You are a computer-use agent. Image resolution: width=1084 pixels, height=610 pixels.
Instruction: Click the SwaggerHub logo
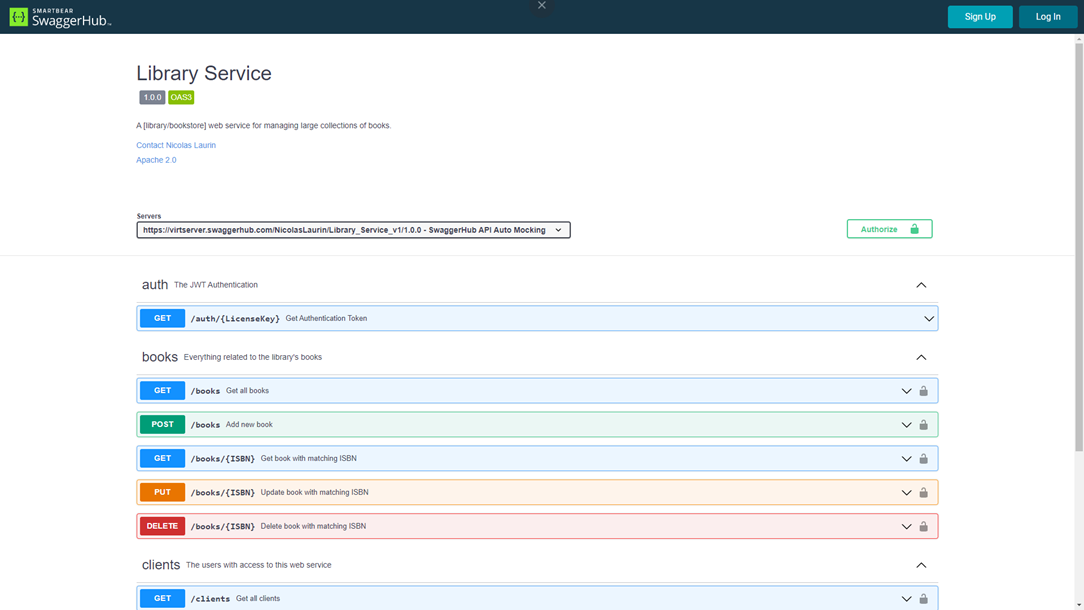click(x=60, y=17)
